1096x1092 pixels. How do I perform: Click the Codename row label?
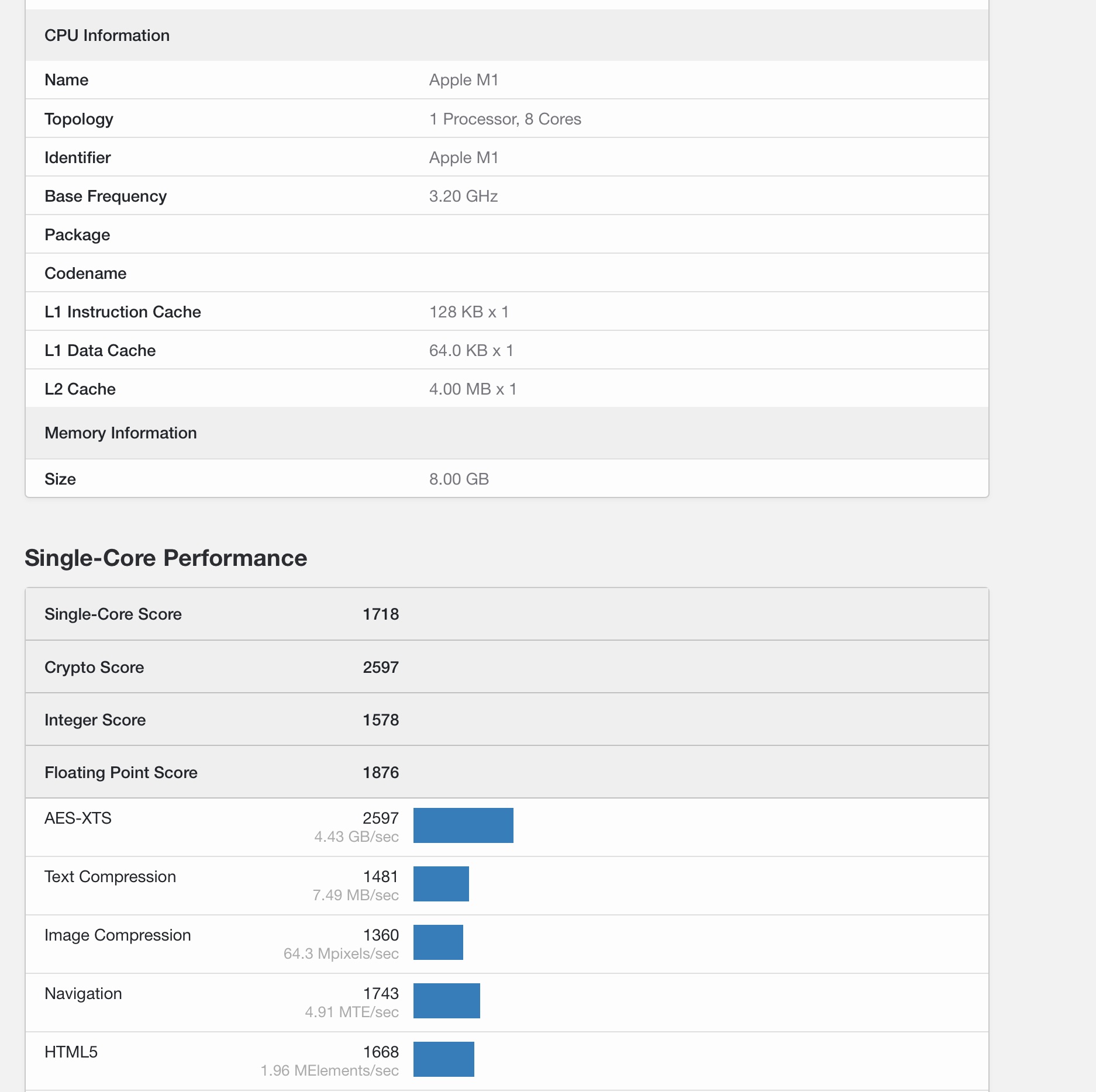point(85,273)
